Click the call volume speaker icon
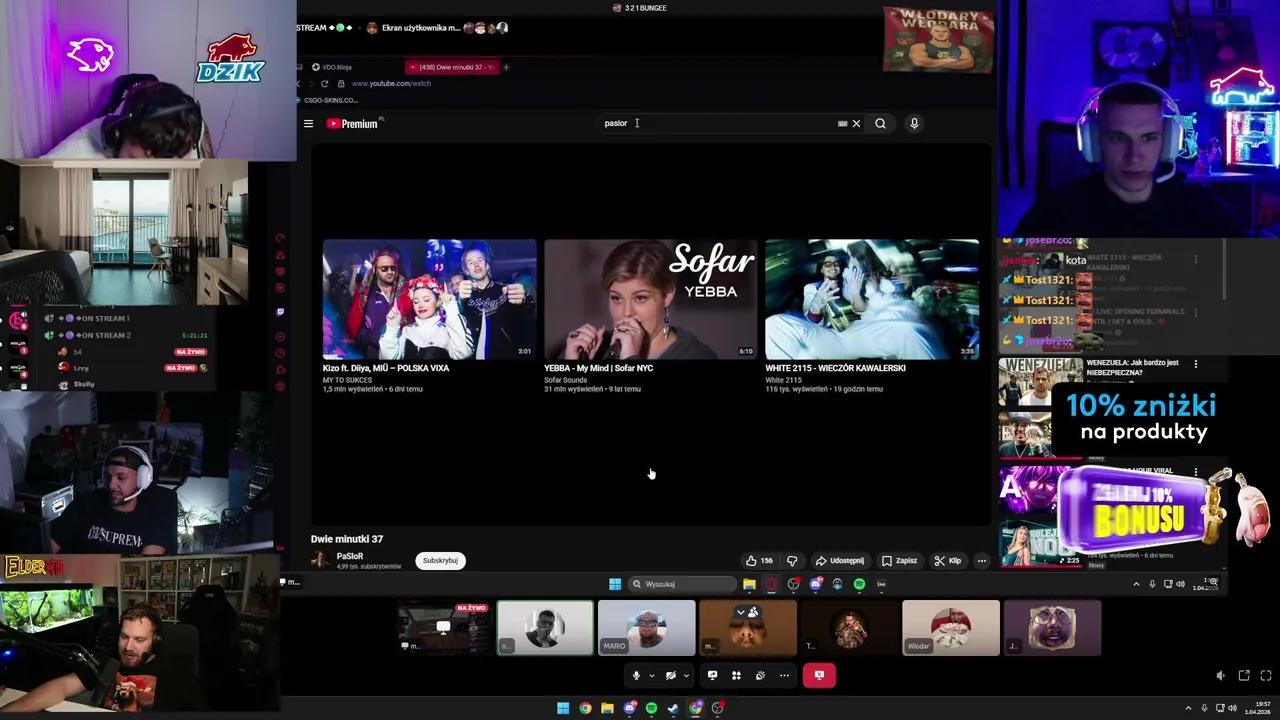 (1220, 676)
